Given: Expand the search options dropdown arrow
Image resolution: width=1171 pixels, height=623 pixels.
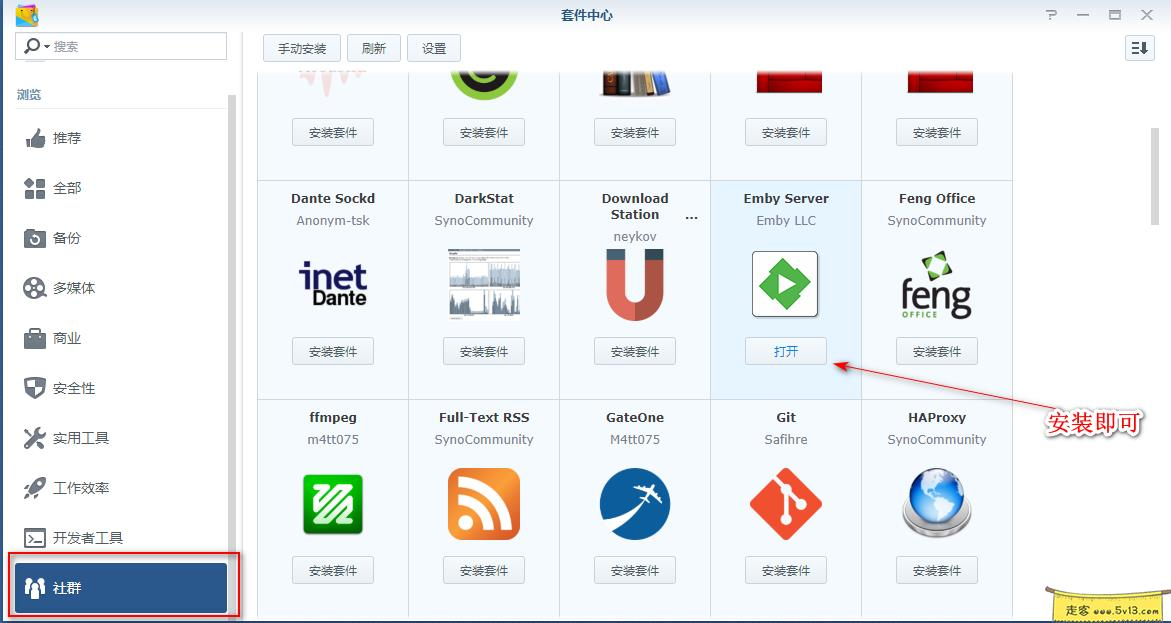Looking at the screenshot, I should (x=46, y=47).
